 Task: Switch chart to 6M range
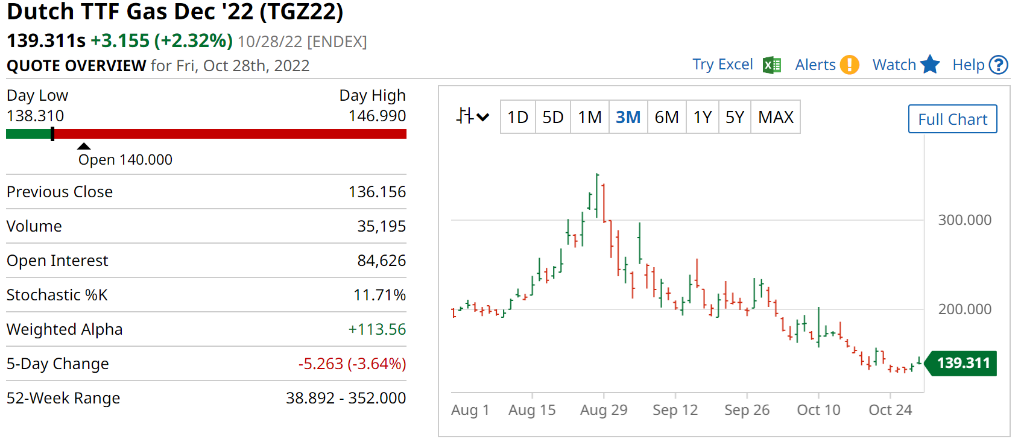(x=667, y=117)
